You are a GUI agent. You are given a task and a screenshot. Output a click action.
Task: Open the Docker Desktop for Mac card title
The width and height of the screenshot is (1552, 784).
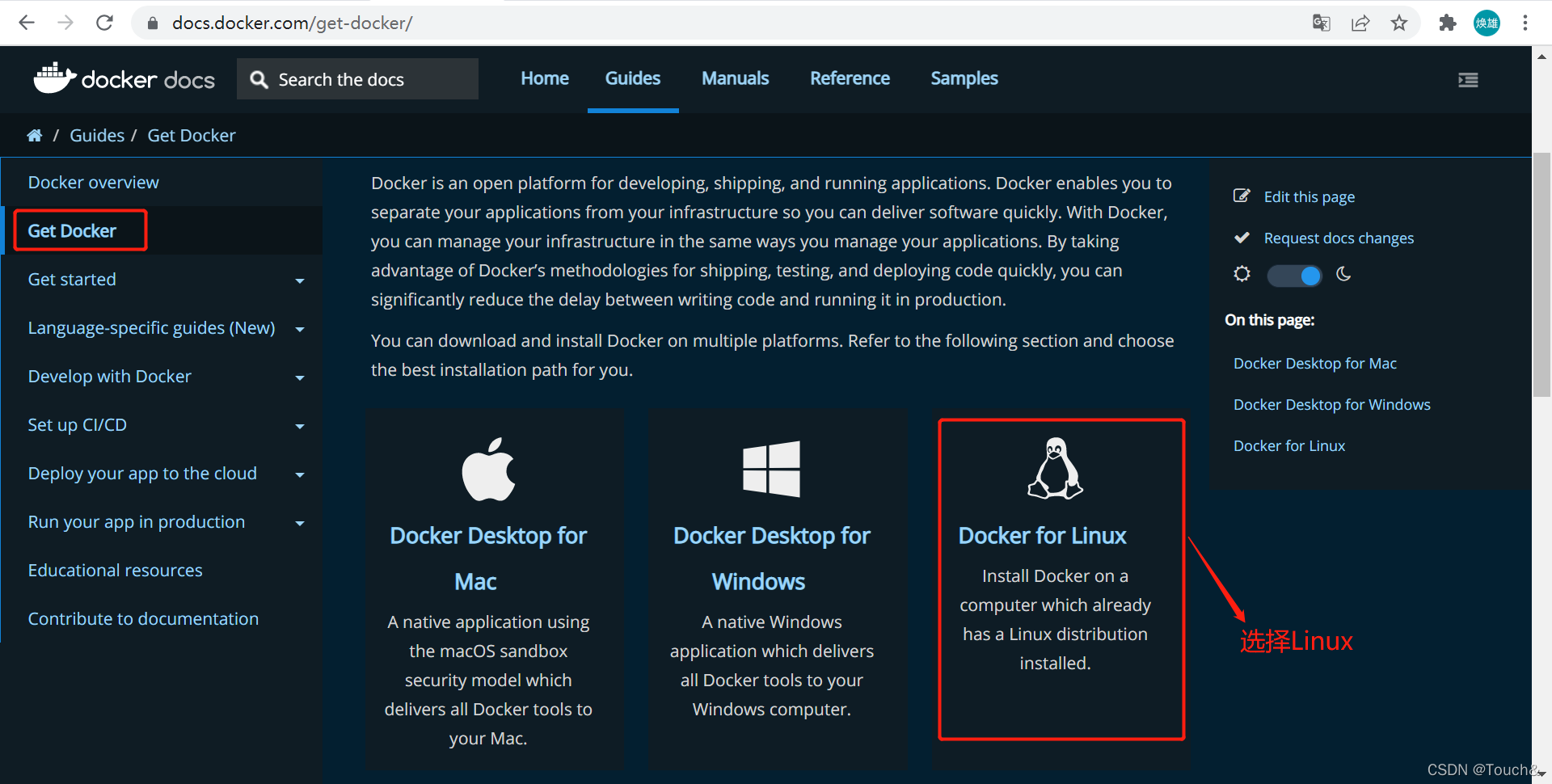coord(488,558)
